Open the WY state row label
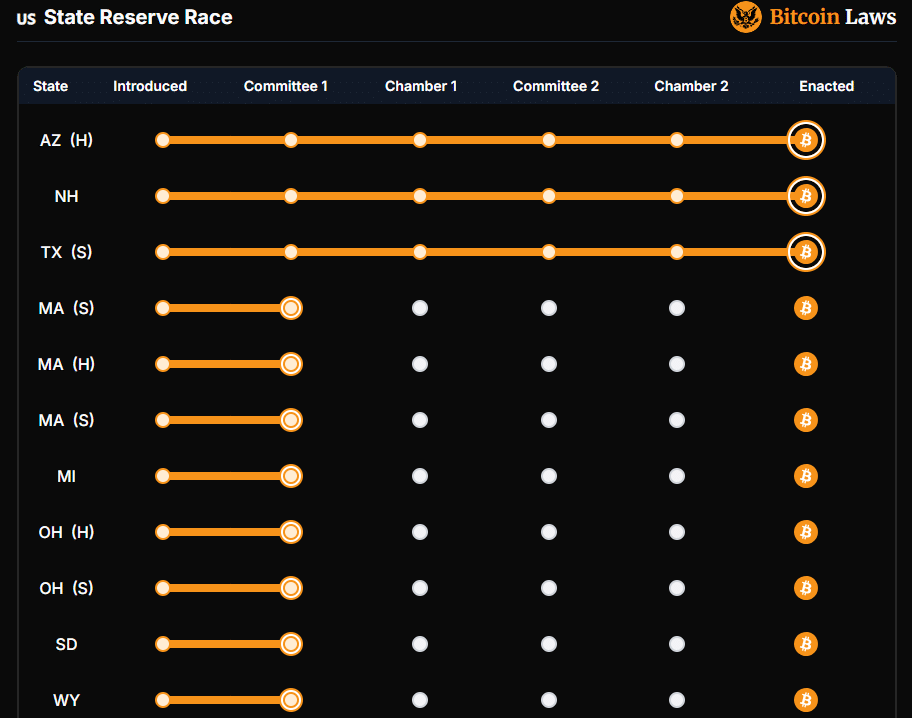The height and width of the screenshot is (718, 912). tap(66, 700)
